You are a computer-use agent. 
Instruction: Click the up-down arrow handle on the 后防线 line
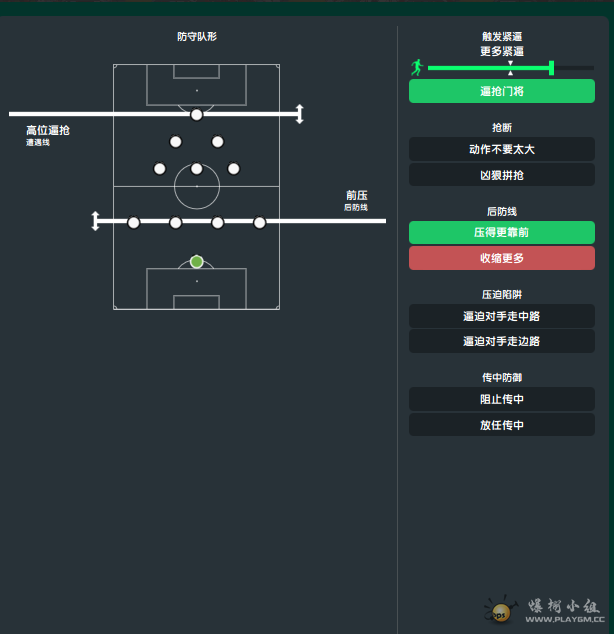[x=96, y=221]
